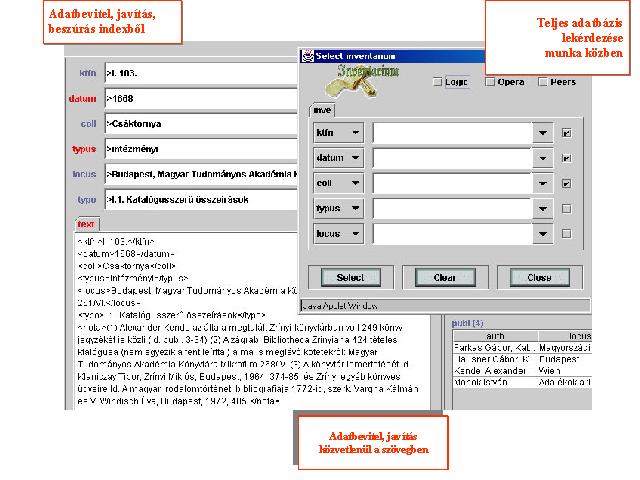Screen dimensions: 640x480
Task: Click the auth column header in publ table
Action: pyautogui.click(x=495, y=336)
